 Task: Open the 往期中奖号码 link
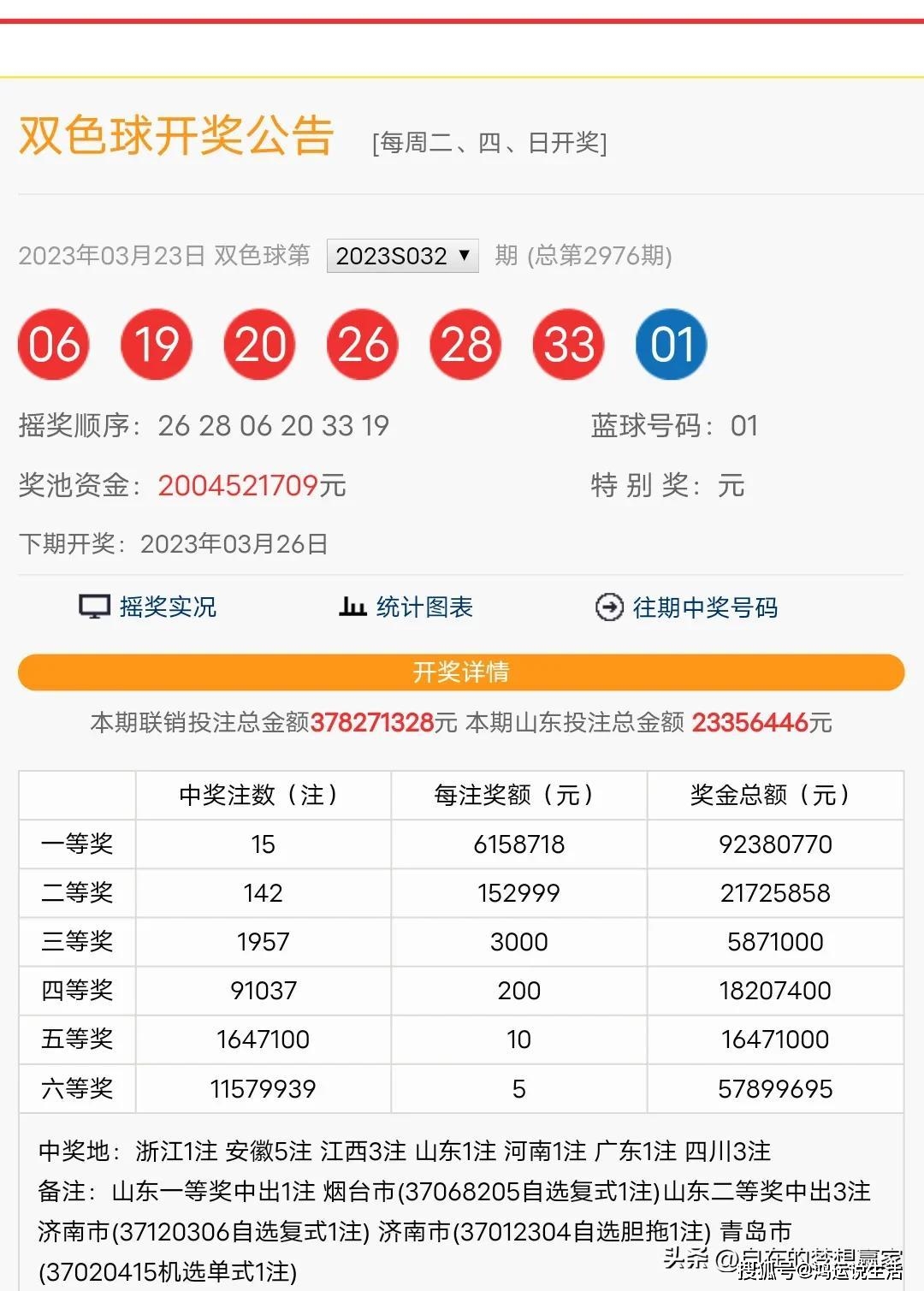[705, 607]
